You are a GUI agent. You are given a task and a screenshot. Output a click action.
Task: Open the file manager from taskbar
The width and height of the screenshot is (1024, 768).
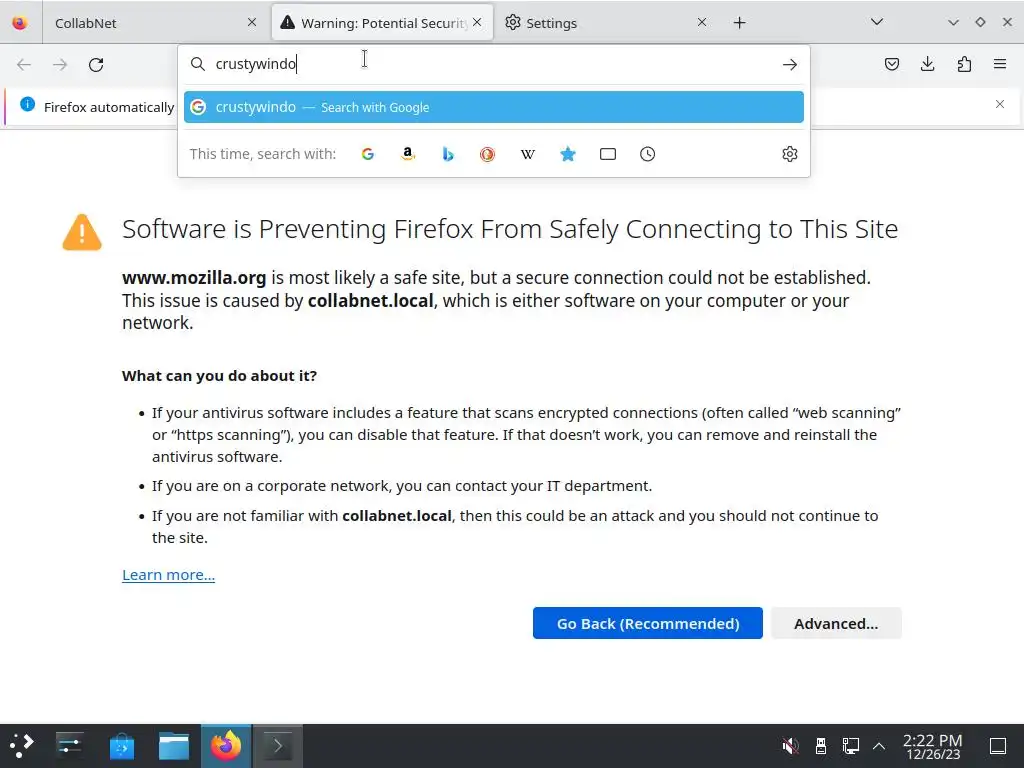pos(174,746)
